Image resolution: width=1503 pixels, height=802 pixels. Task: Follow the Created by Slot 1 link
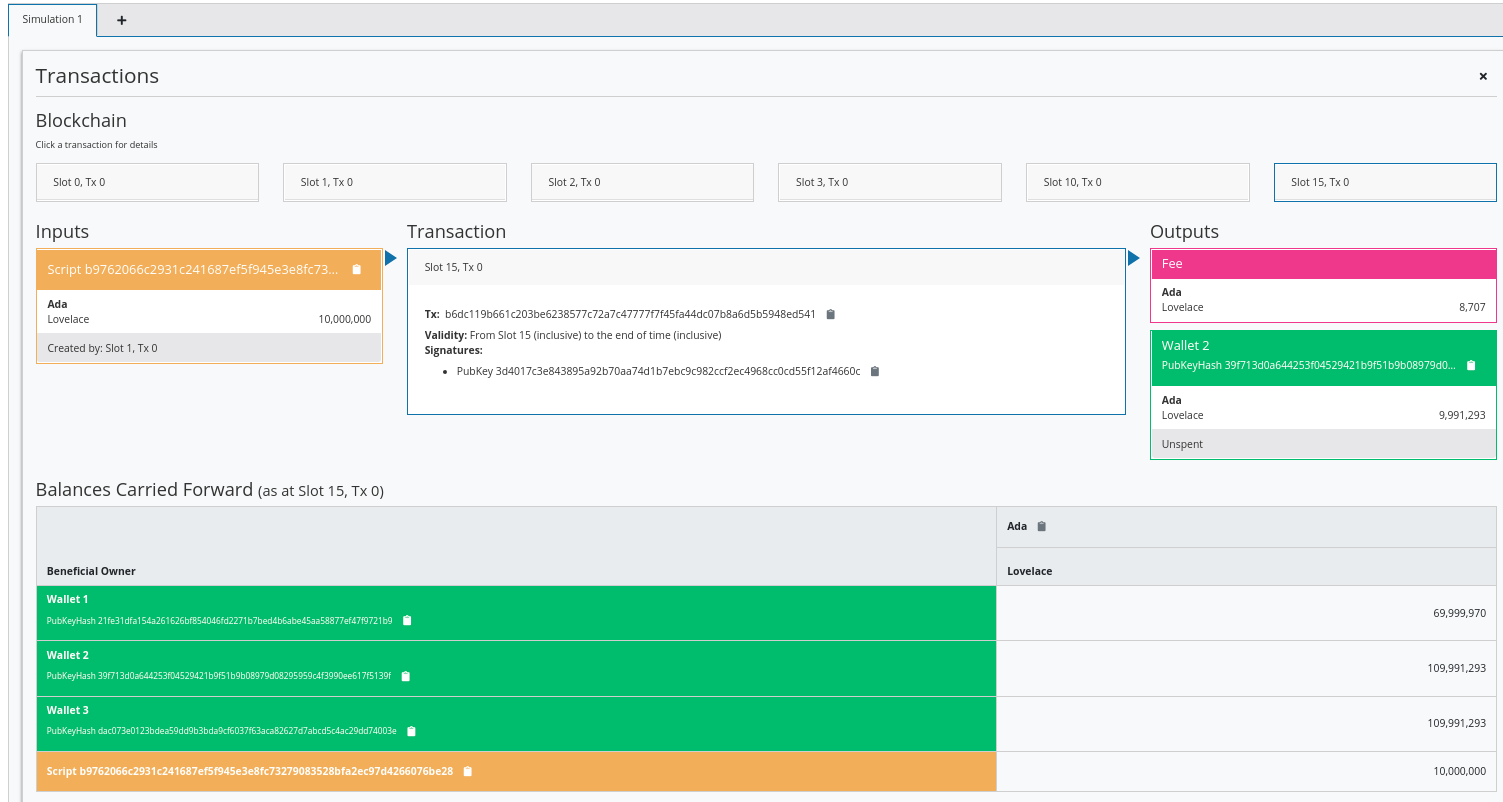tap(102, 348)
